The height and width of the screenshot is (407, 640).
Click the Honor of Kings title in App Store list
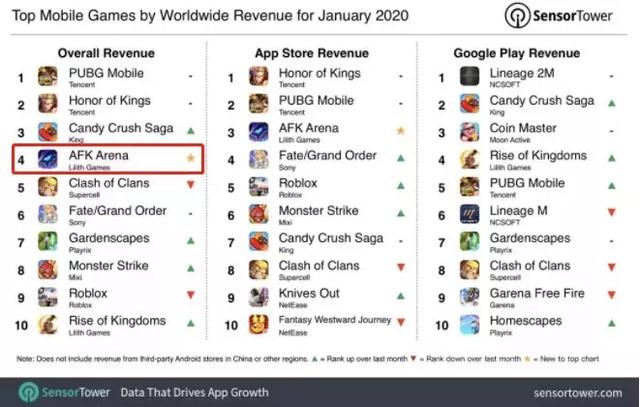(x=319, y=72)
